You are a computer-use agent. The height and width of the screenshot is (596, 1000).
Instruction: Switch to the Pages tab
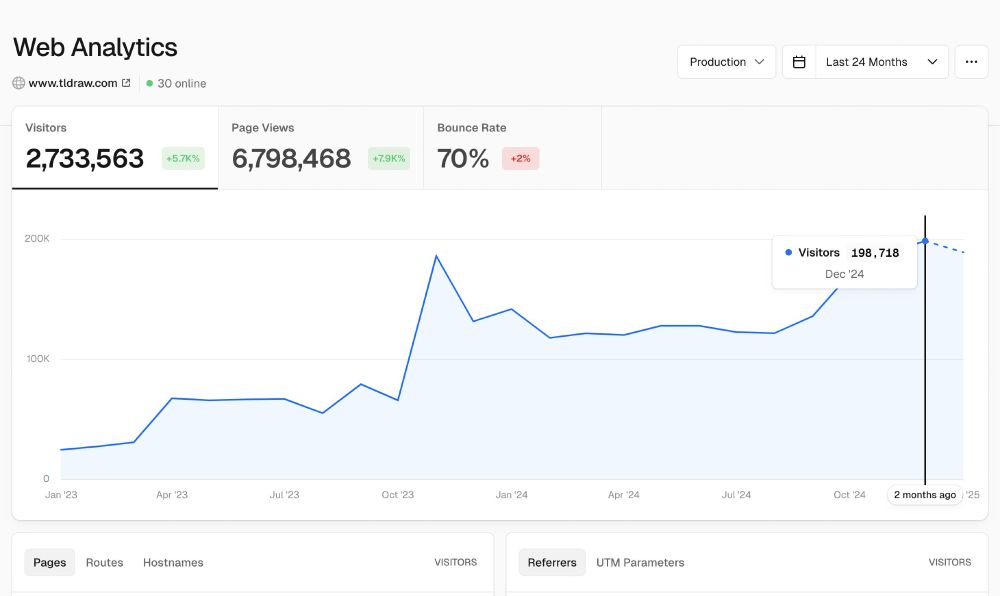coord(50,562)
